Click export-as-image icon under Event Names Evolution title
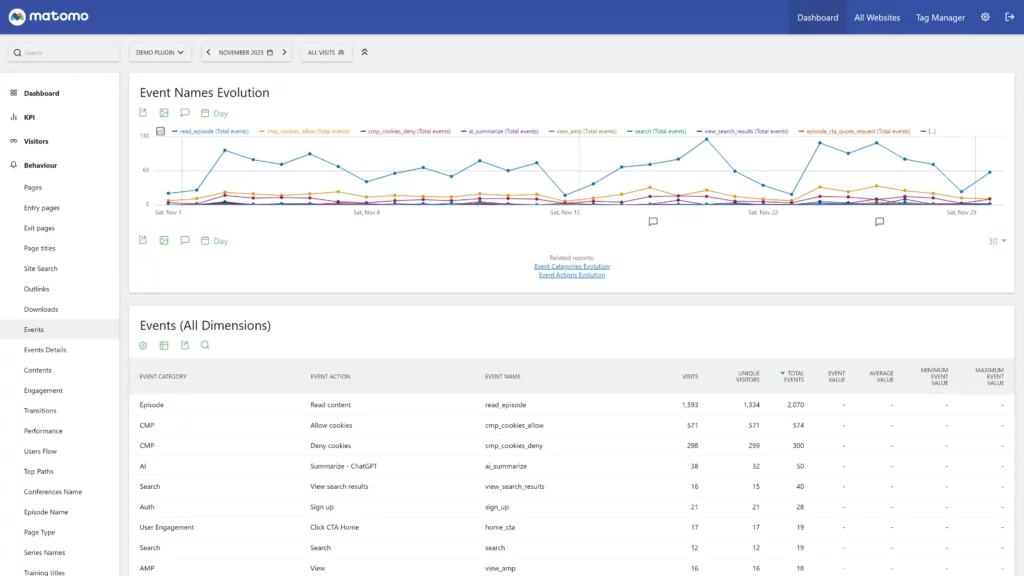 [x=164, y=113]
